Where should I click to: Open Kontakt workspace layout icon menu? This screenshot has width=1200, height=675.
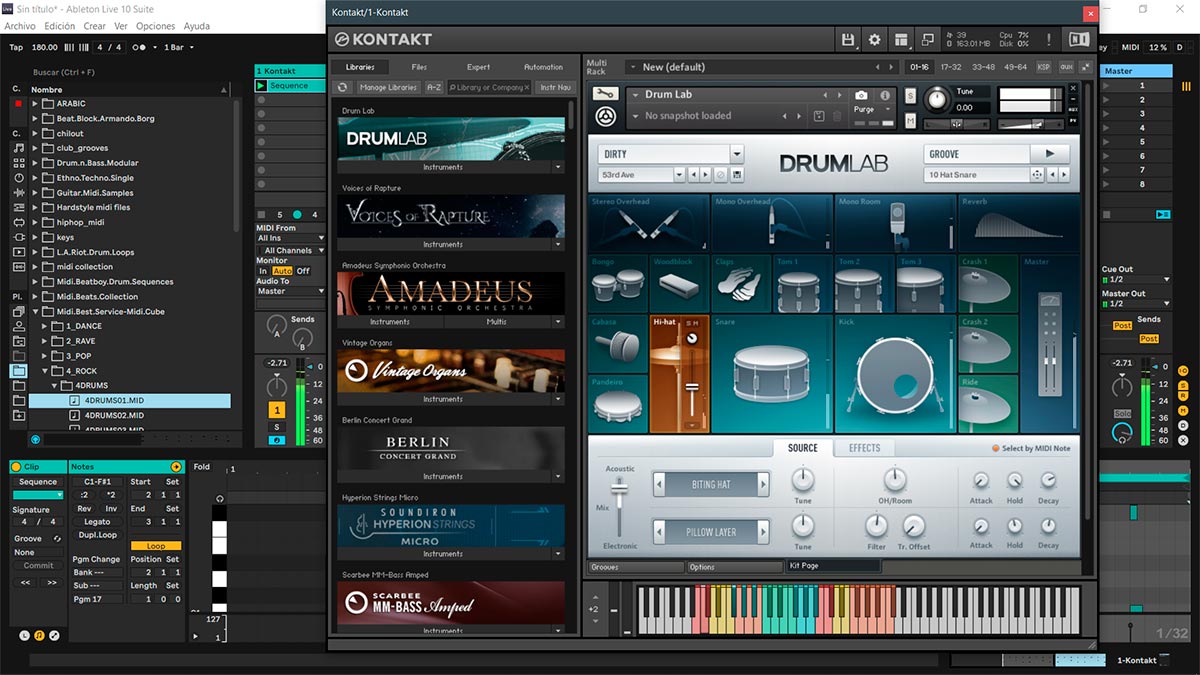pyautogui.click(x=902, y=39)
